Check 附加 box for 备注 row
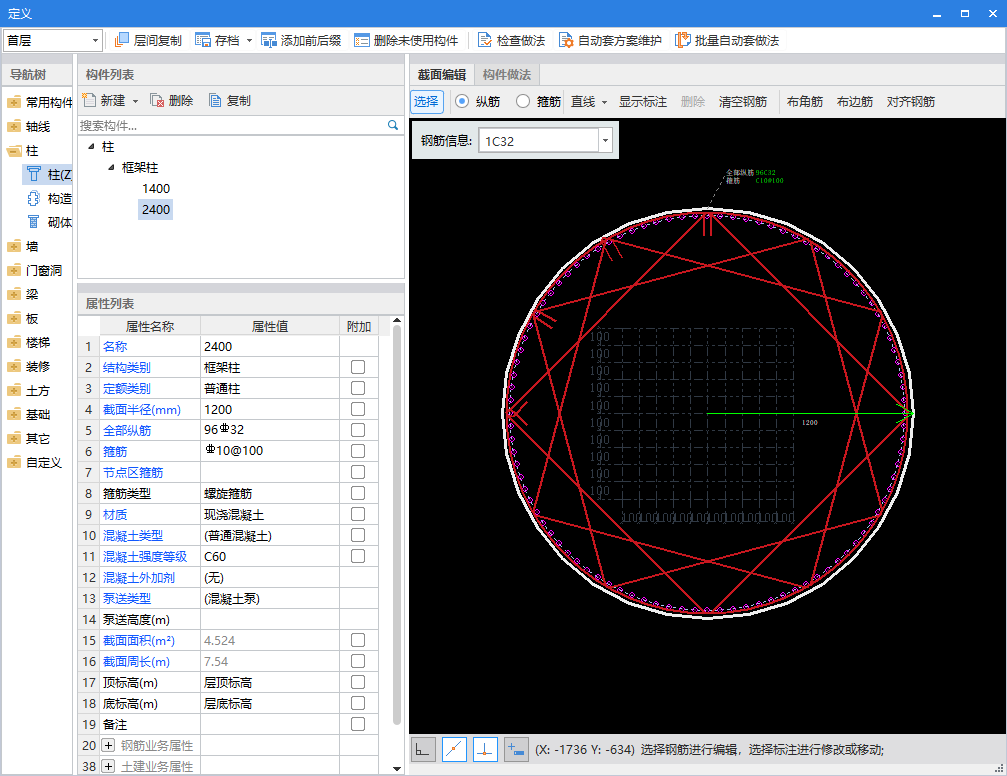Image resolution: width=1007 pixels, height=776 pixels. 358,724
